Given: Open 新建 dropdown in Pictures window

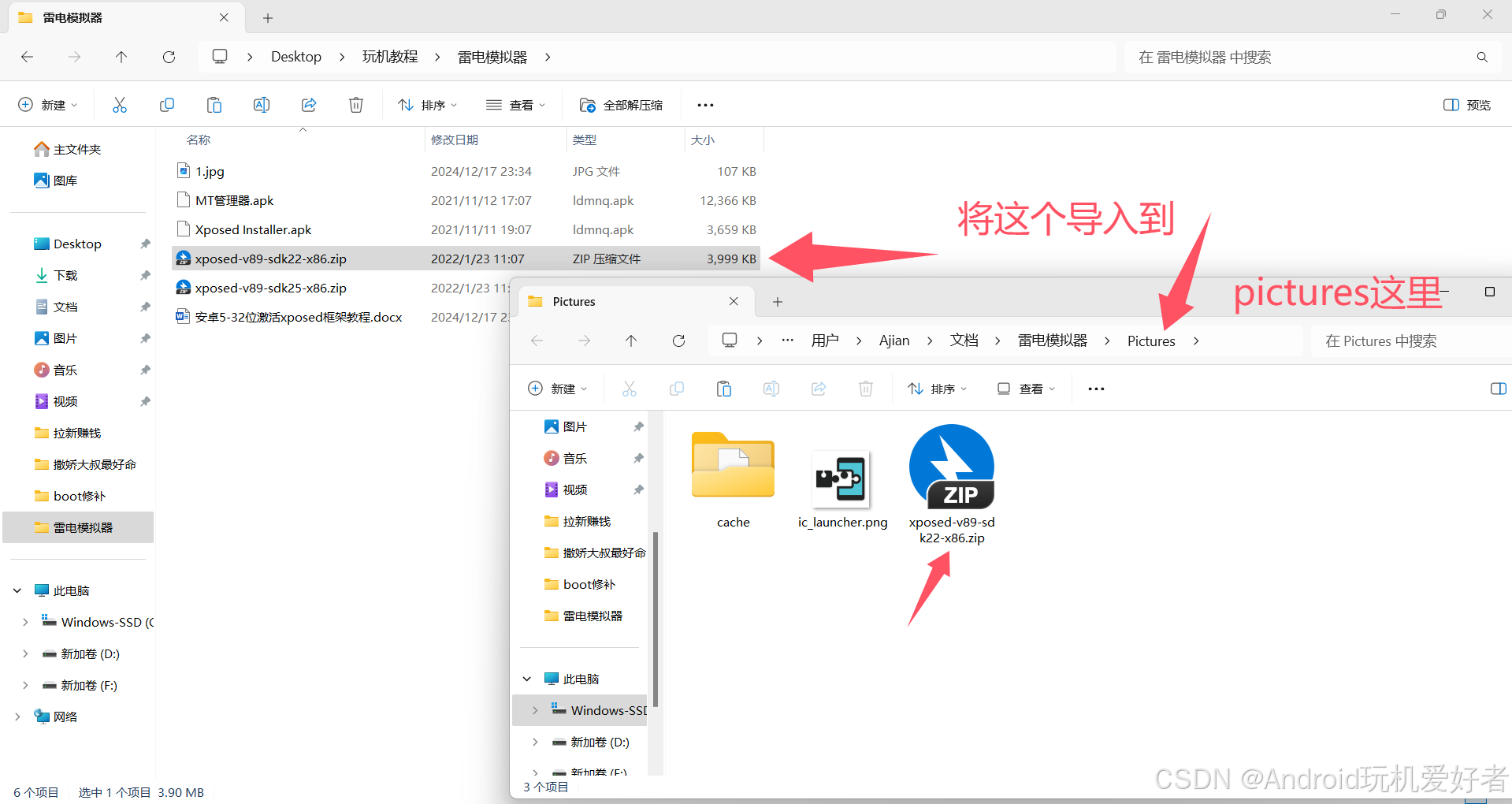Looking at the screenshot, I should tap(558, 389).
